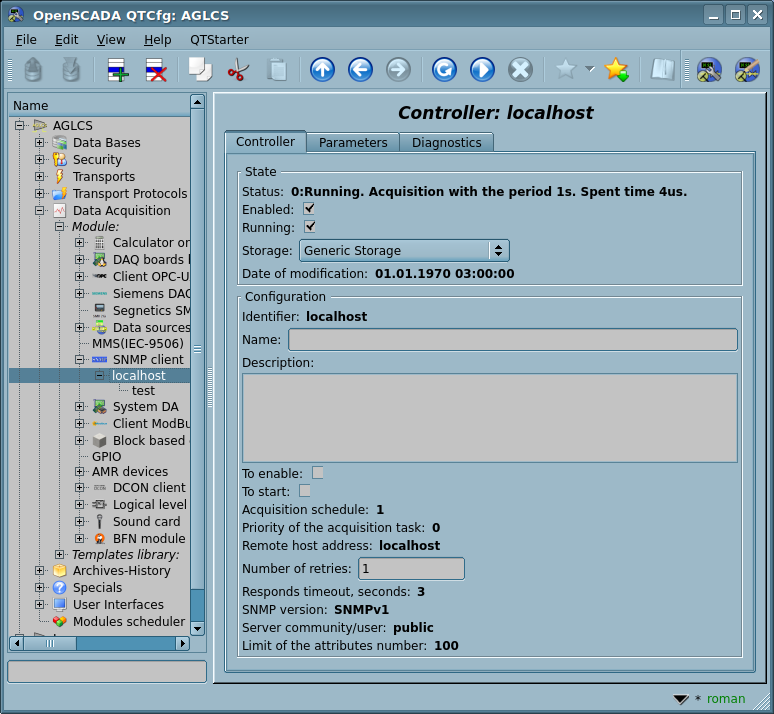Open the Storage dropdown
774x714 pixels.
pyautogui.click(x=404, y=251)
